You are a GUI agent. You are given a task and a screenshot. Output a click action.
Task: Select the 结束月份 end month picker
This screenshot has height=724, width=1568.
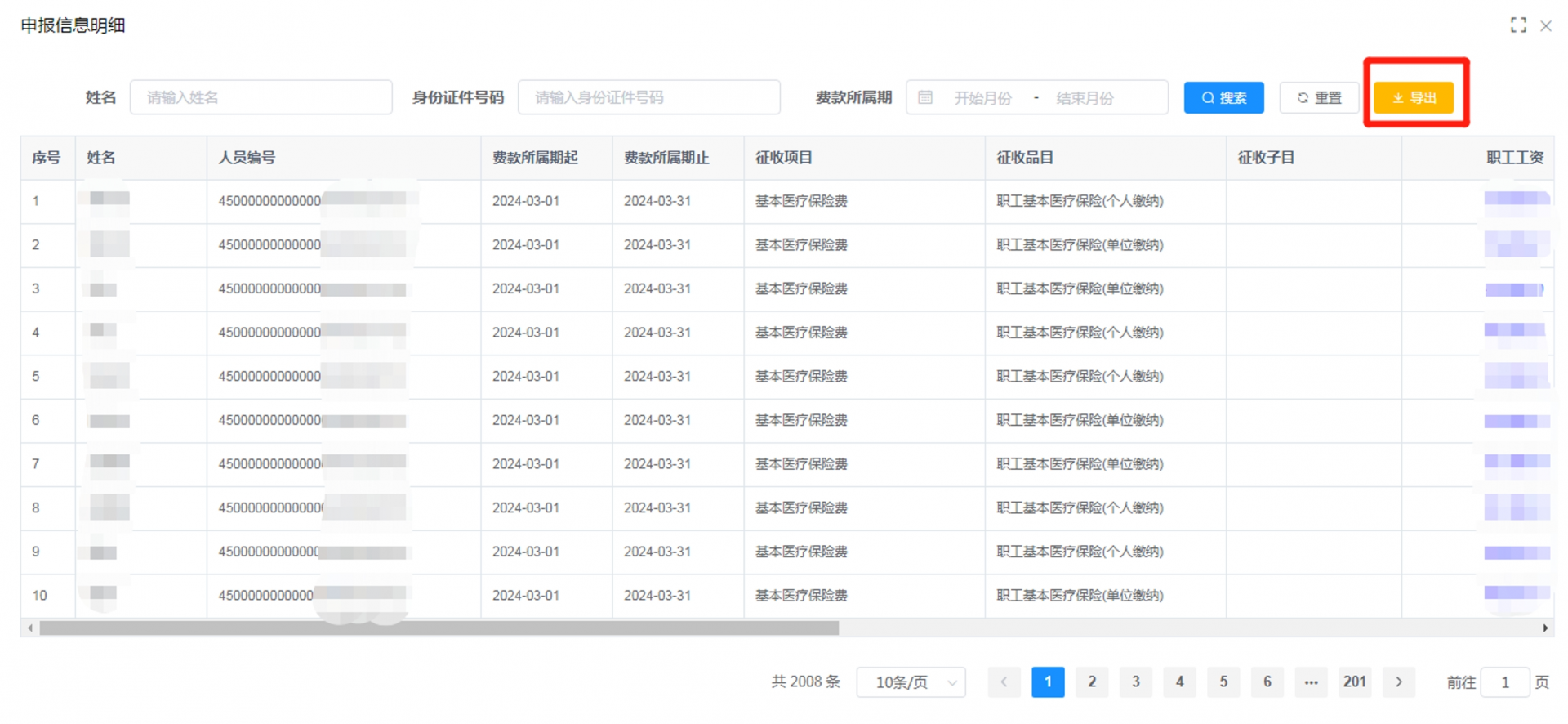(1085, 98)
